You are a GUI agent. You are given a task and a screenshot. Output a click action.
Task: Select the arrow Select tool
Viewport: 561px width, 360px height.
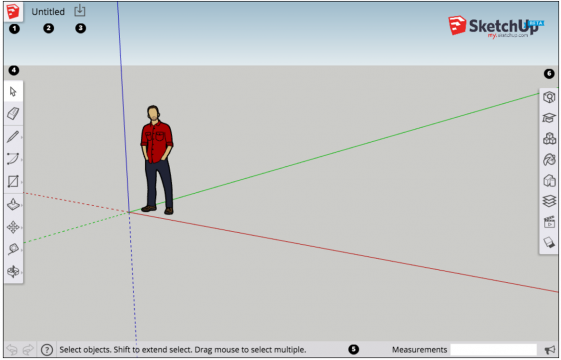tap(13, 92)
